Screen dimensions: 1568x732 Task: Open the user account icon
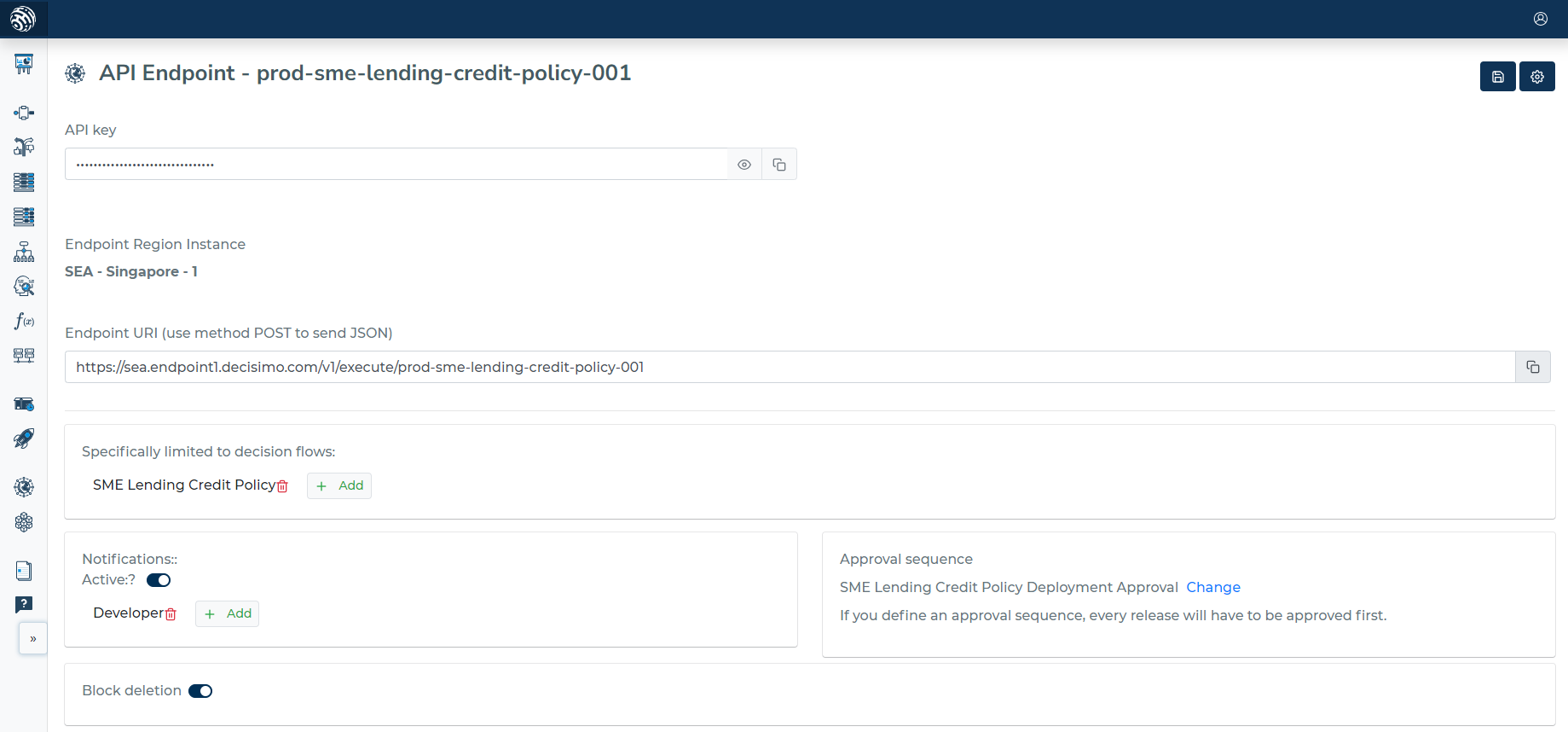pos(1541,19)
